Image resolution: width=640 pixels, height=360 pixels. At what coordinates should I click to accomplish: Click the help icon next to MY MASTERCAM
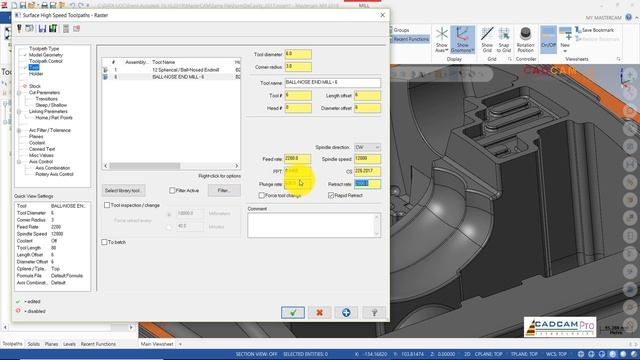[629, 17]
